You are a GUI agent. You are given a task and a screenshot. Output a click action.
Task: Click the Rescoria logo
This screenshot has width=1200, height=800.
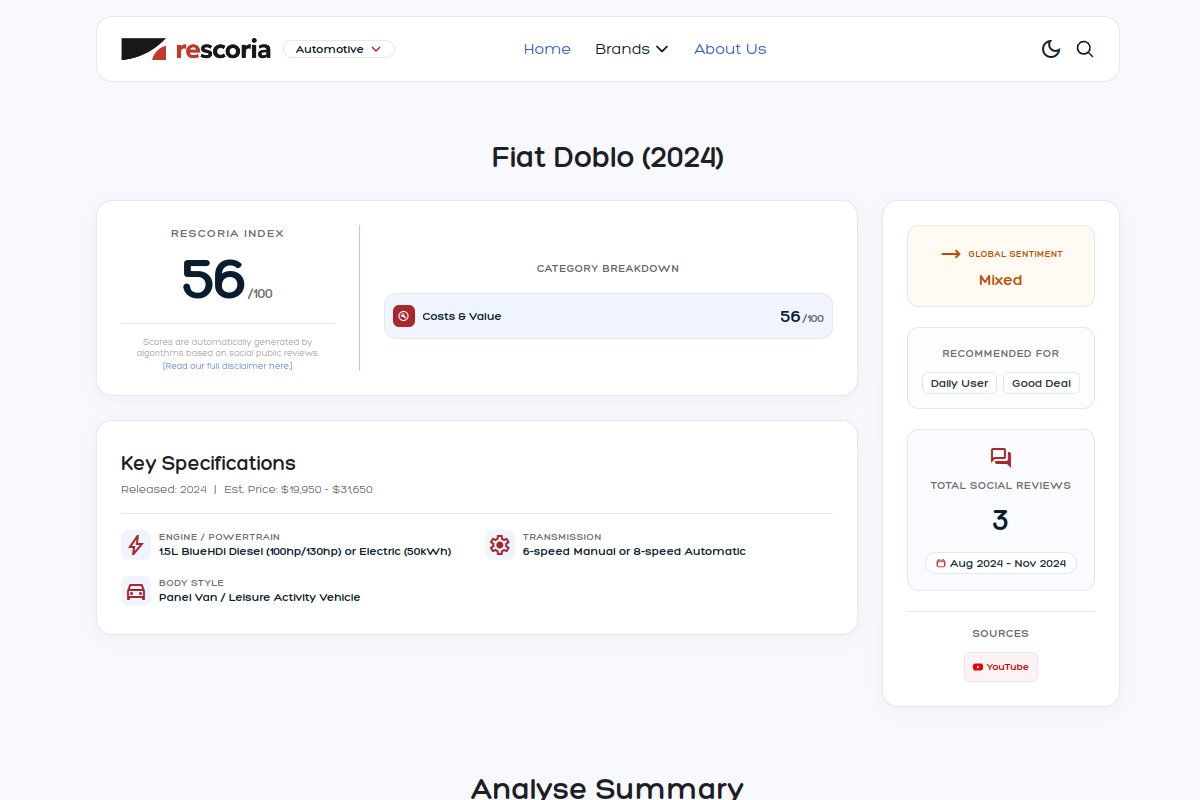pyautogui.click(x=196, y=49)
